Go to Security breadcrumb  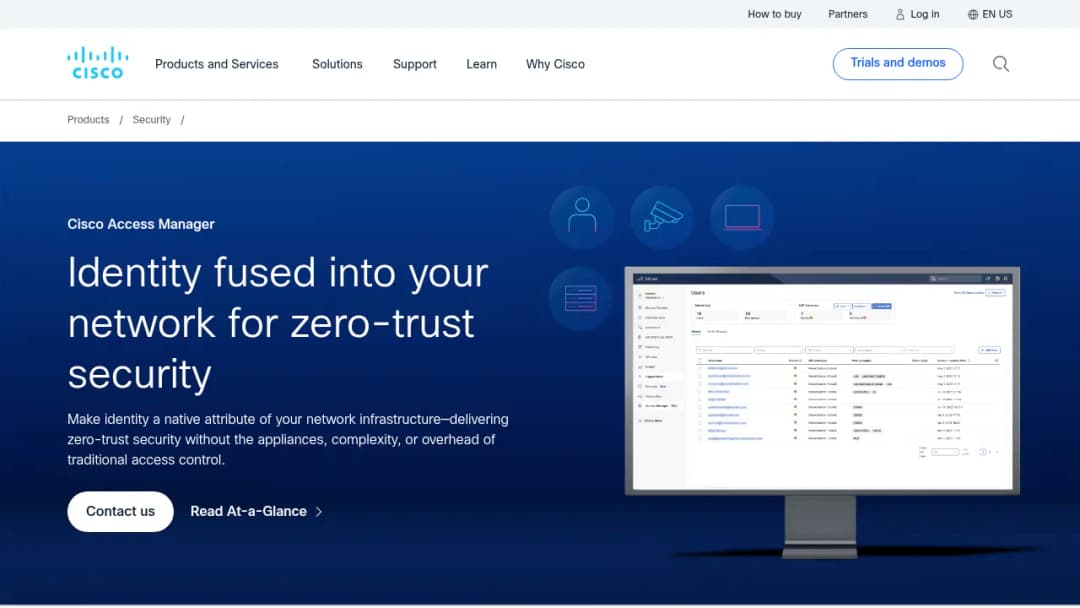point(152,120)
